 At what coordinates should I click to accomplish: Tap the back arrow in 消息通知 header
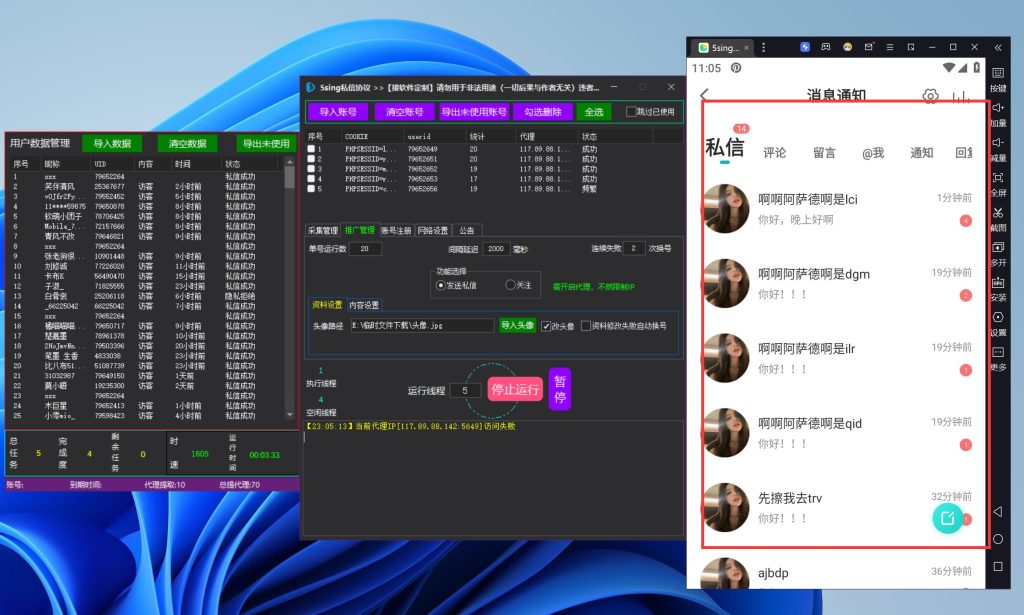click(x=704, y=96)
